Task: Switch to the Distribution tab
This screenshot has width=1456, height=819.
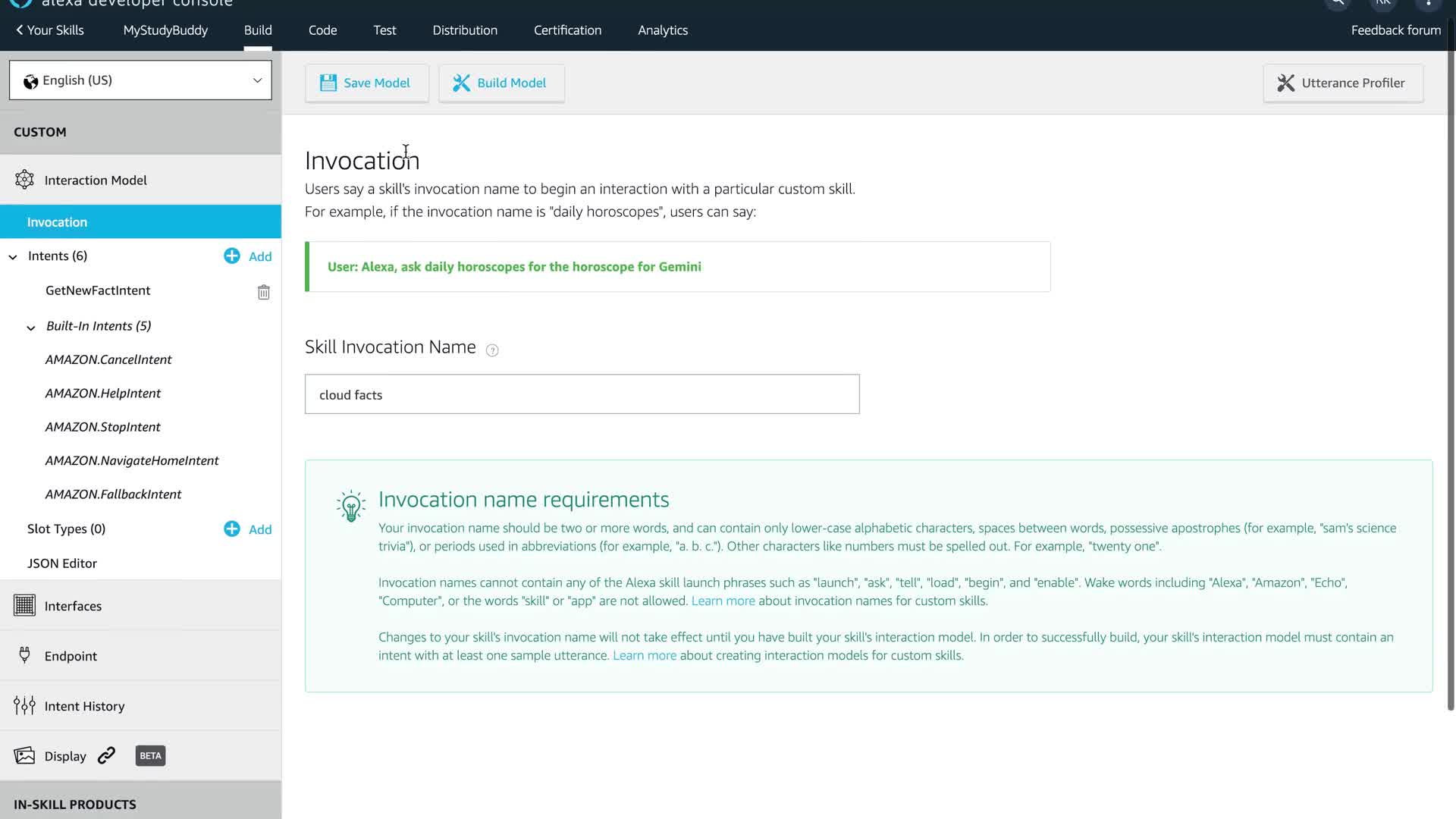Action: coord(465,30)
